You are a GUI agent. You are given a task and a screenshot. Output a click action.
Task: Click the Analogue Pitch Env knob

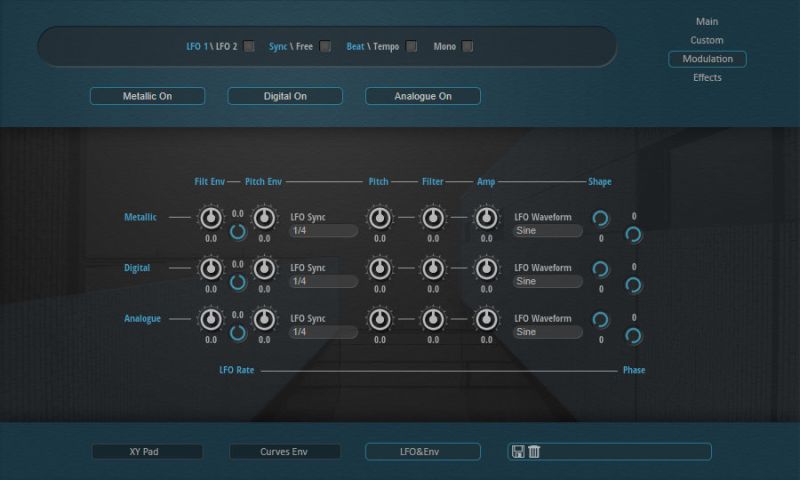[264, 319]
